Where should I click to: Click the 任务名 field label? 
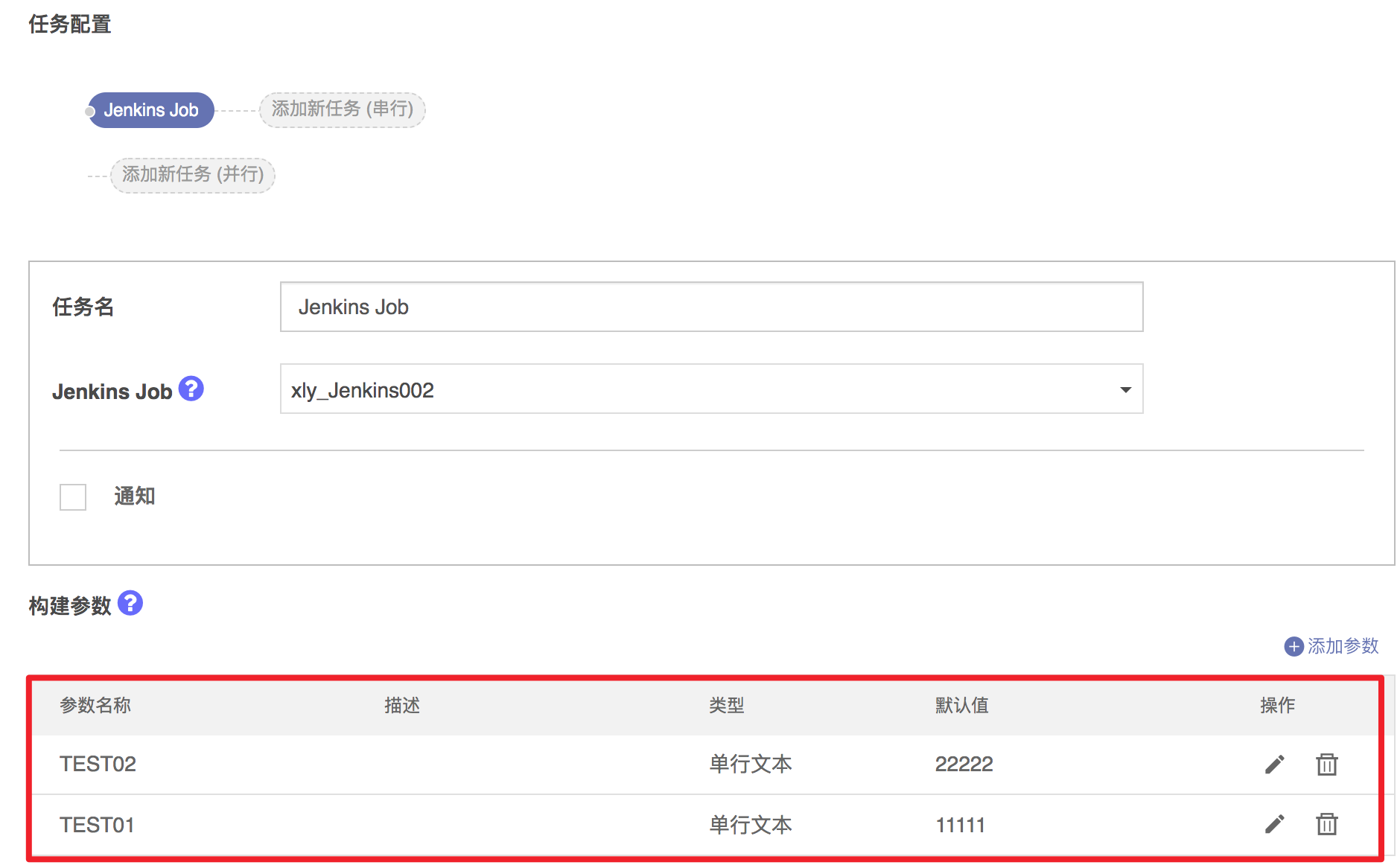click(x=83, y=307)
